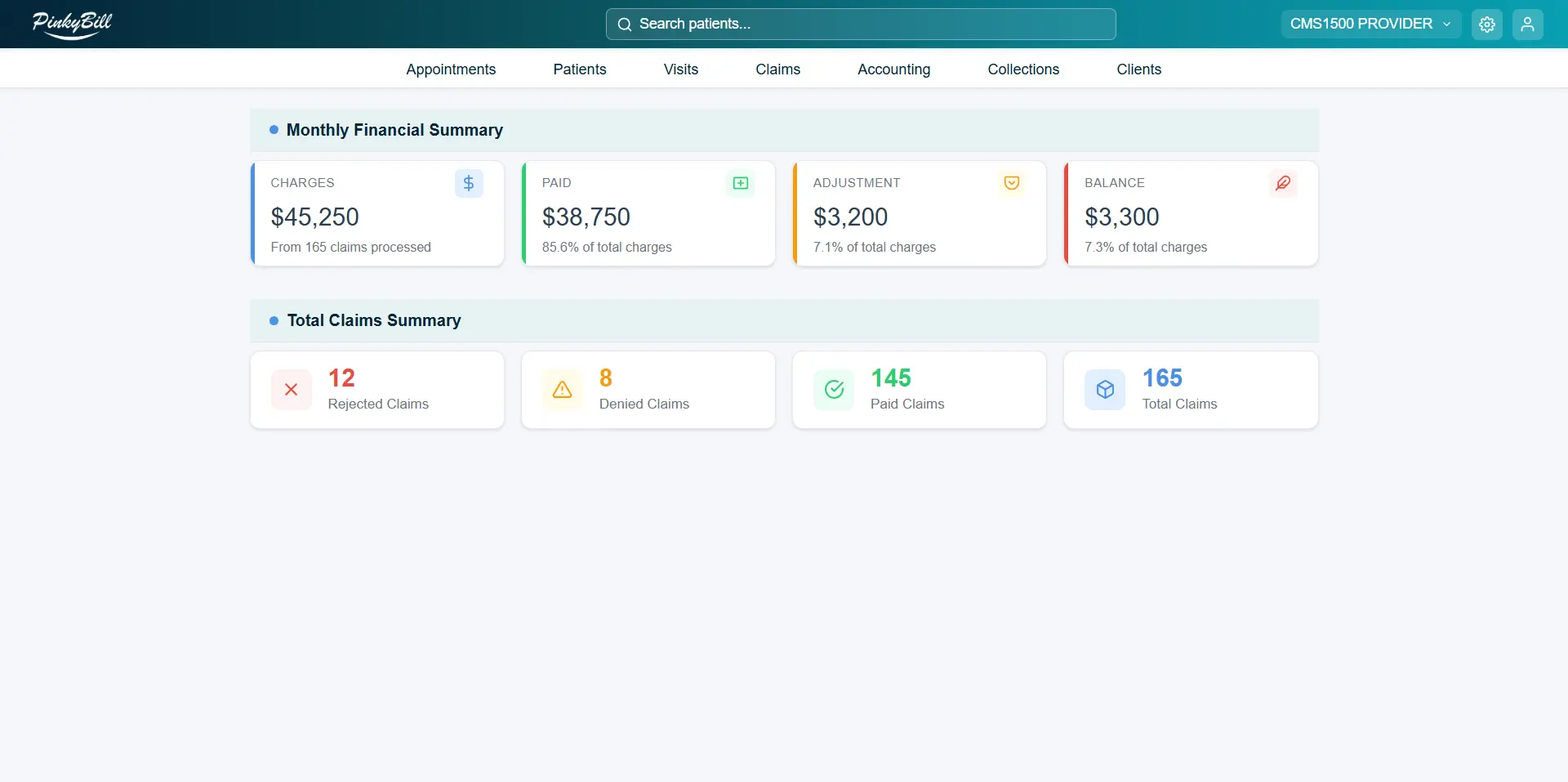Click the search magnifier icon
Screen dimensions: 1568x782
(x=624, y=24)
